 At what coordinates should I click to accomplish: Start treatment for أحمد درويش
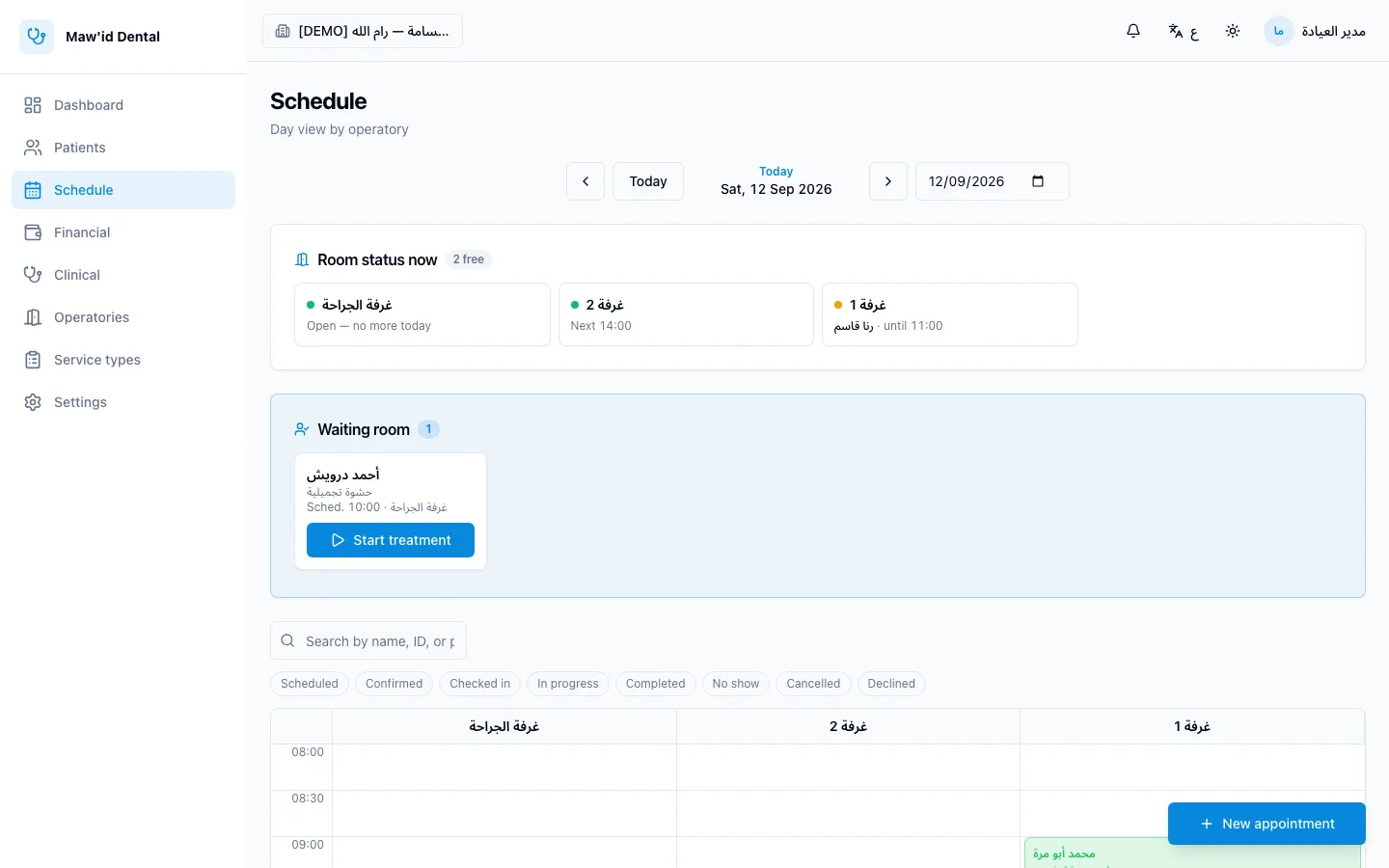(391, 540)
